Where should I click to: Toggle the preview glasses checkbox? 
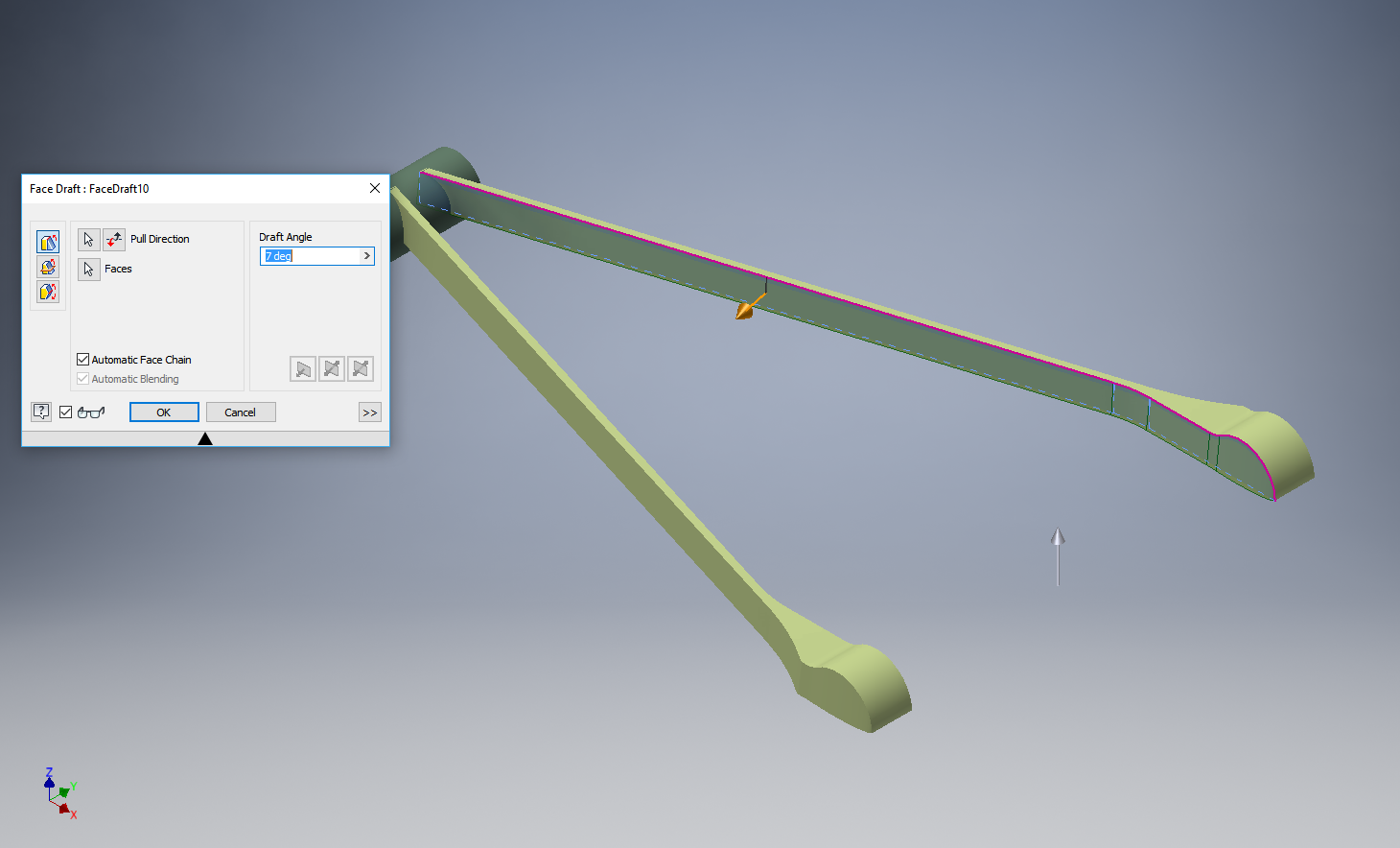tap(66, 412)
